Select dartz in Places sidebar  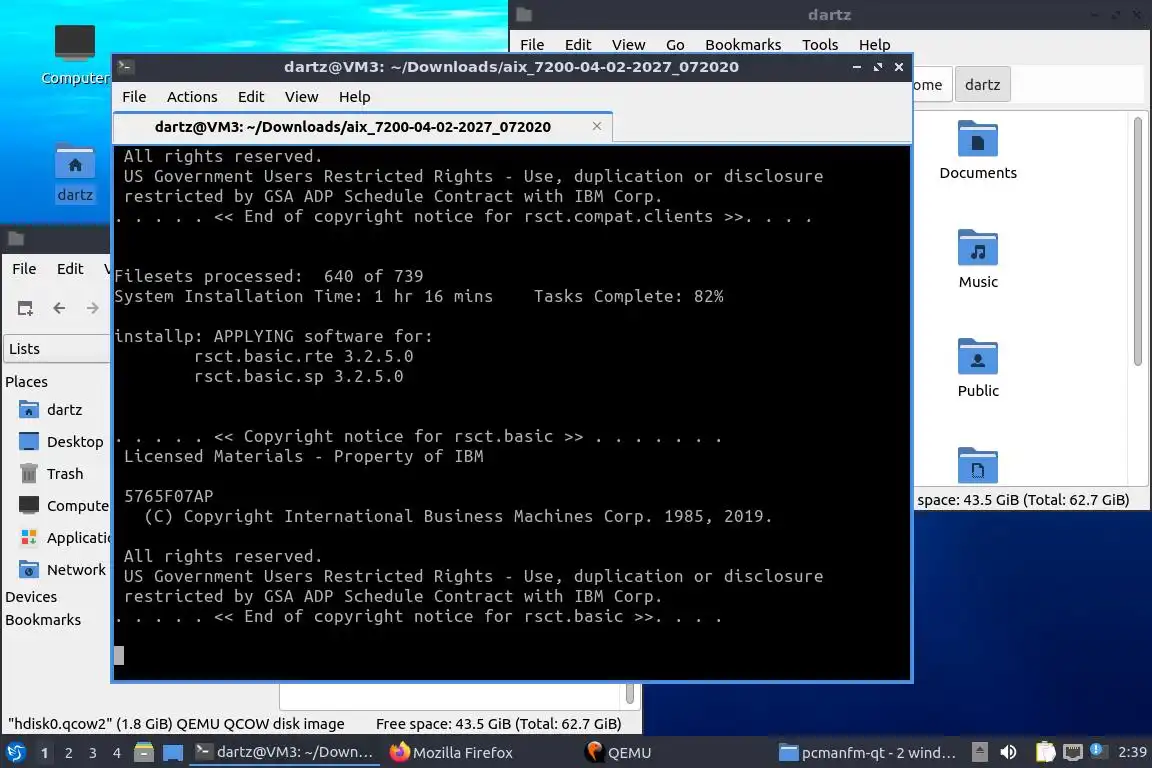coord(57,410)
